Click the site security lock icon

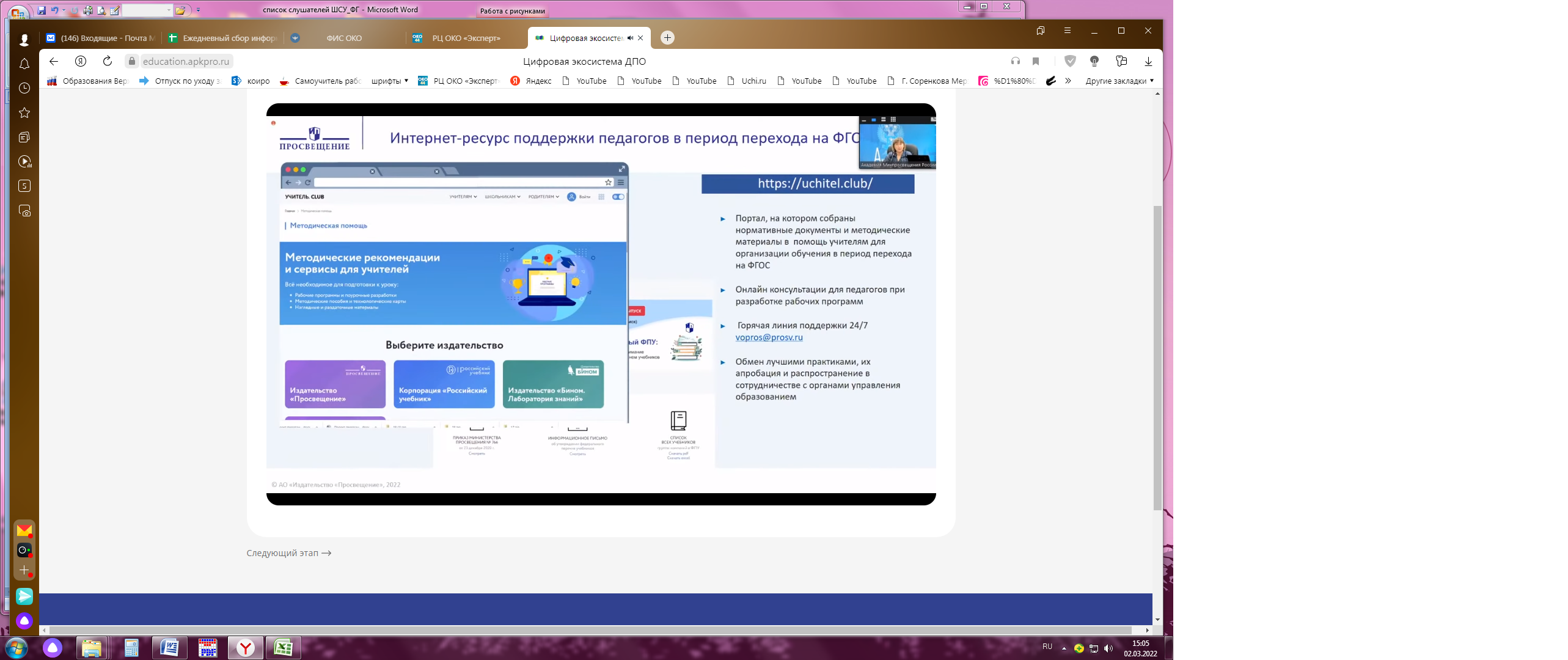(x=131, y=61)
